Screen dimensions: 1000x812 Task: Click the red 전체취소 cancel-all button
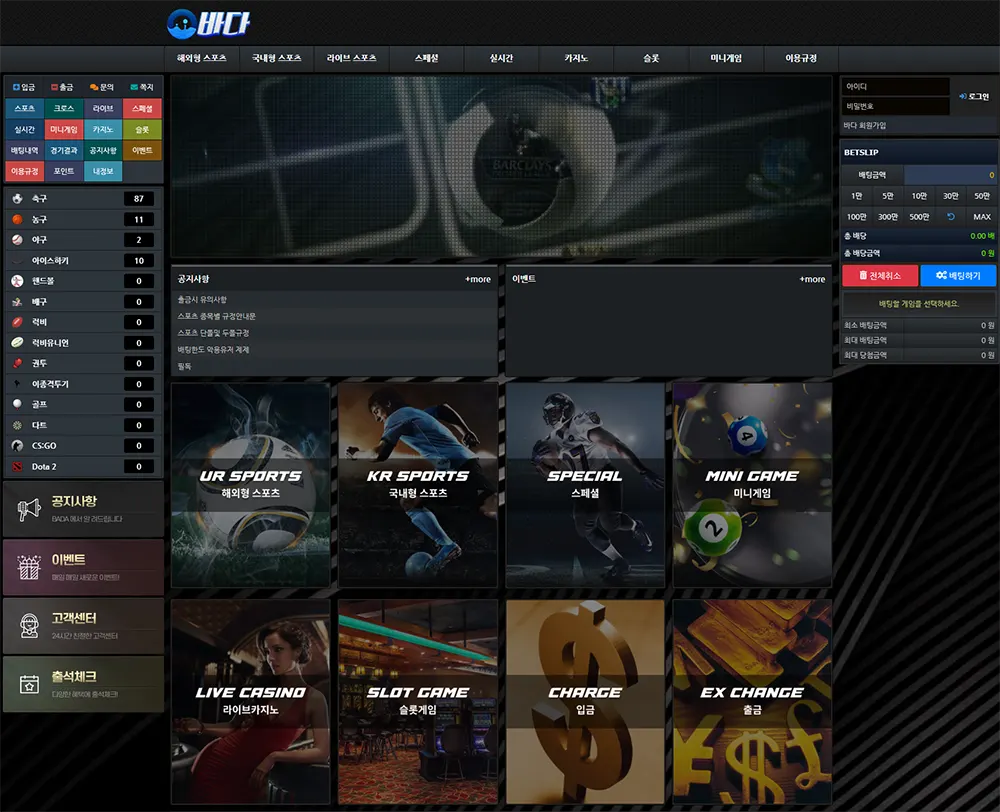[x=880, y=276]
